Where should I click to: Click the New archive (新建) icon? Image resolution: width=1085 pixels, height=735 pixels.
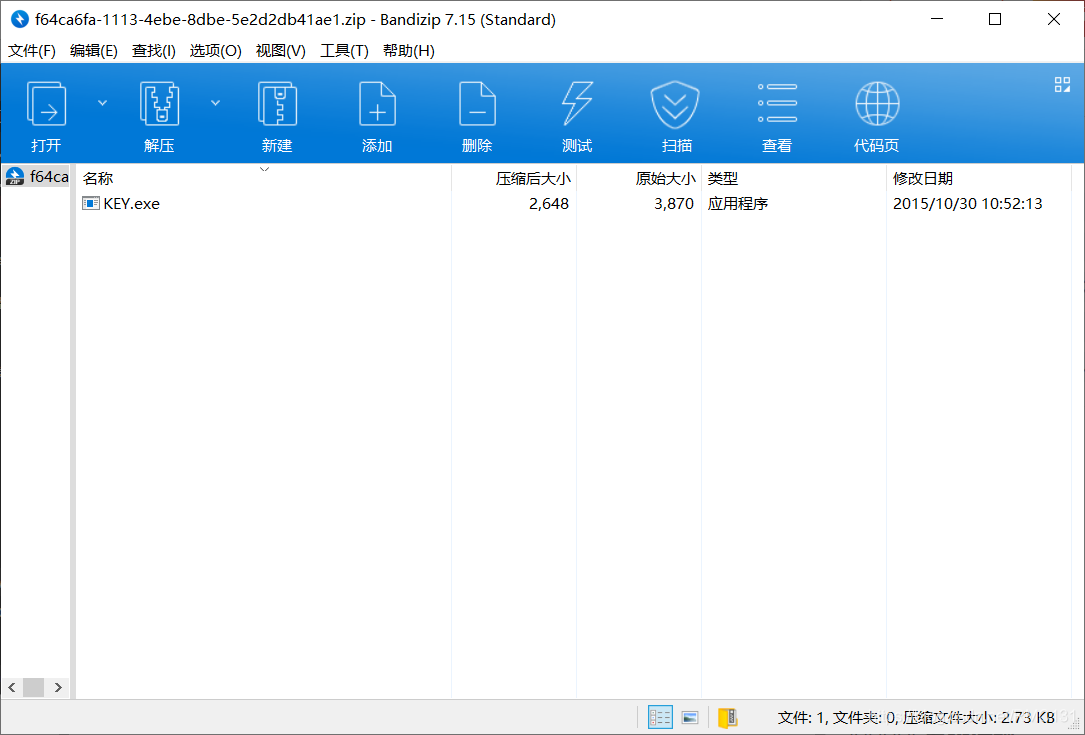point(277,104)
